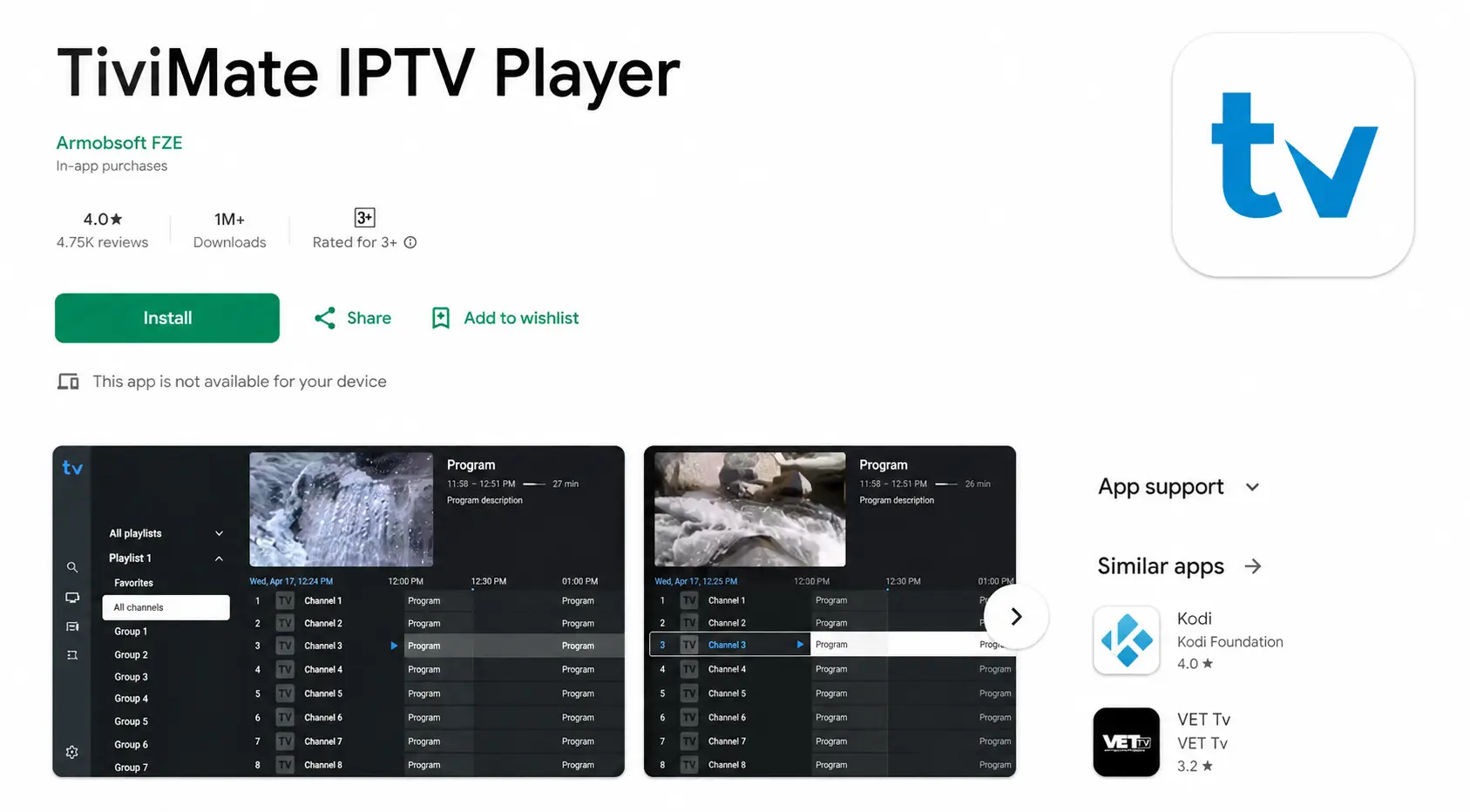Image resolution: width=1470 pixels, height=812 pixels.
Task: Click Kodi Foundation developer name
Action: [1230, 642]
